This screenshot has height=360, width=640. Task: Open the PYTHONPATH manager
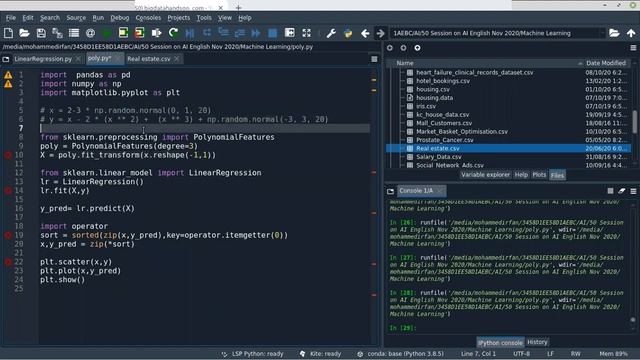pyautogui.click(x=348, y=33)
